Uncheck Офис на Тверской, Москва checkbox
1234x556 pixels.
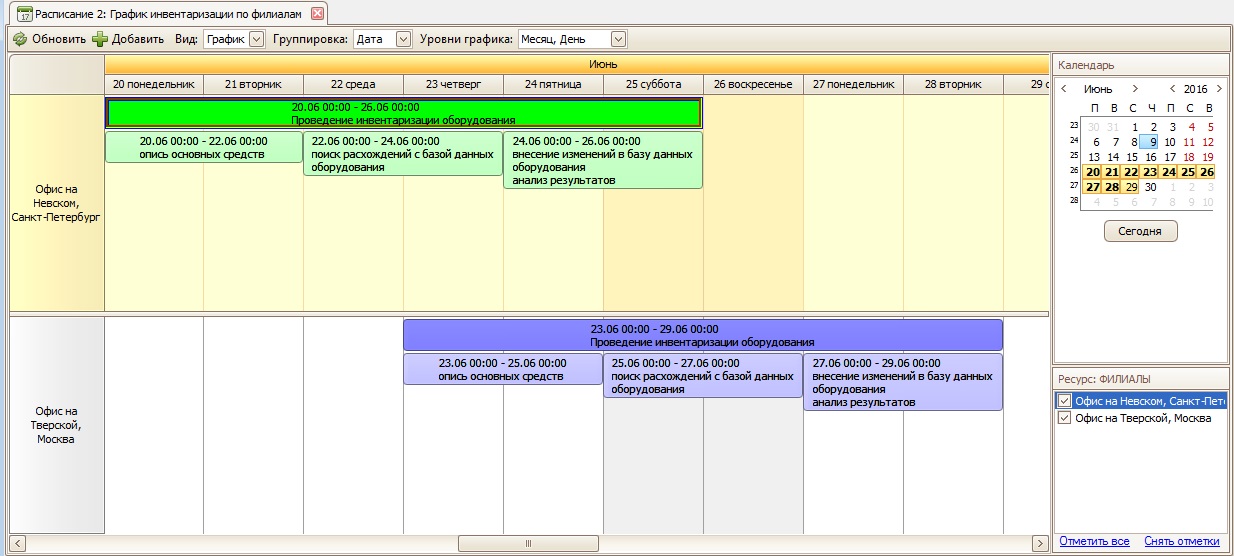[x=1065, y=418]
